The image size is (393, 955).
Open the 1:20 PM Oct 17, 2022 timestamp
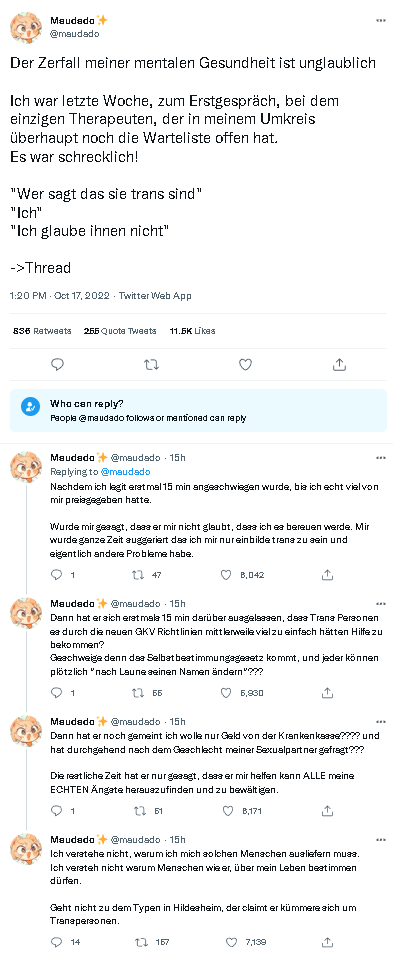point(60,296)
